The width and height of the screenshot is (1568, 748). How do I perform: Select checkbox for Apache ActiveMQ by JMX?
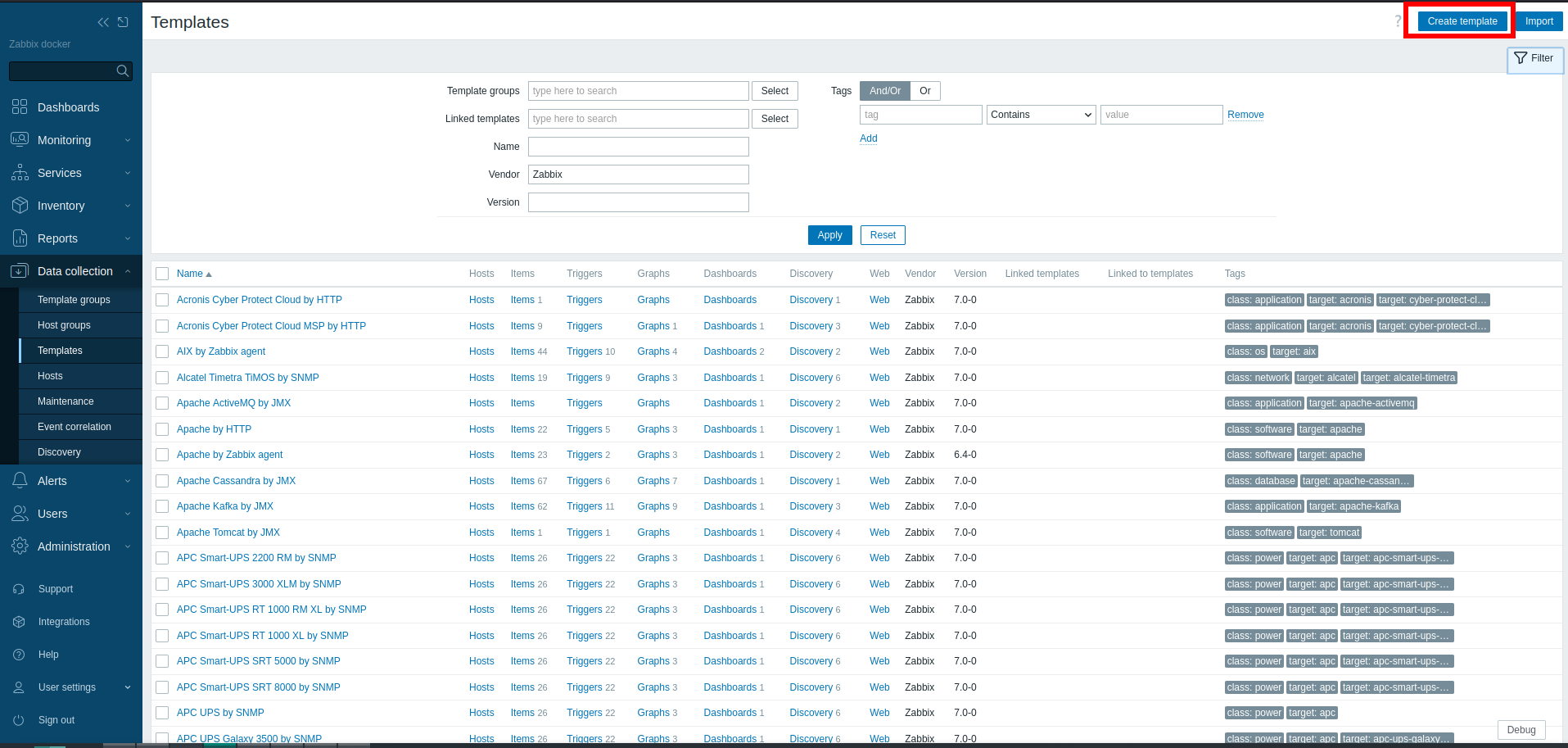(162, 403)
